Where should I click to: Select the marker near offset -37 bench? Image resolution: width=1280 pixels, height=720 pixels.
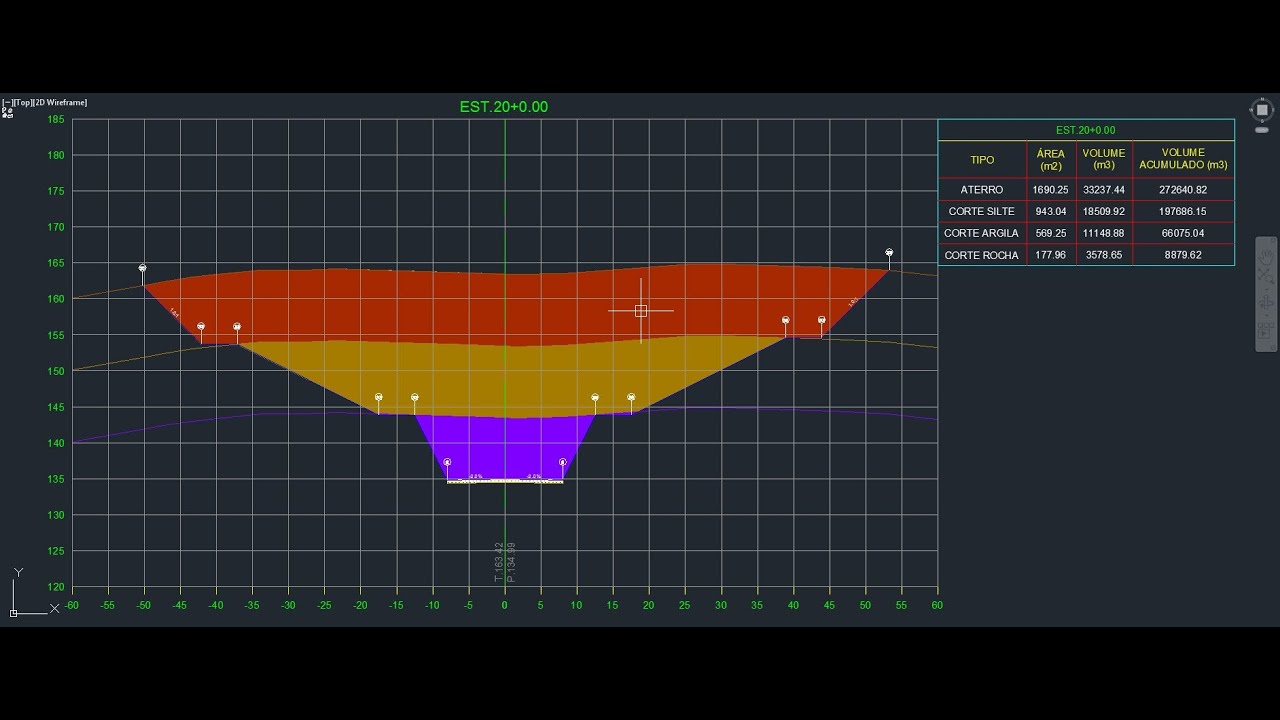click(x=237, y=327)
